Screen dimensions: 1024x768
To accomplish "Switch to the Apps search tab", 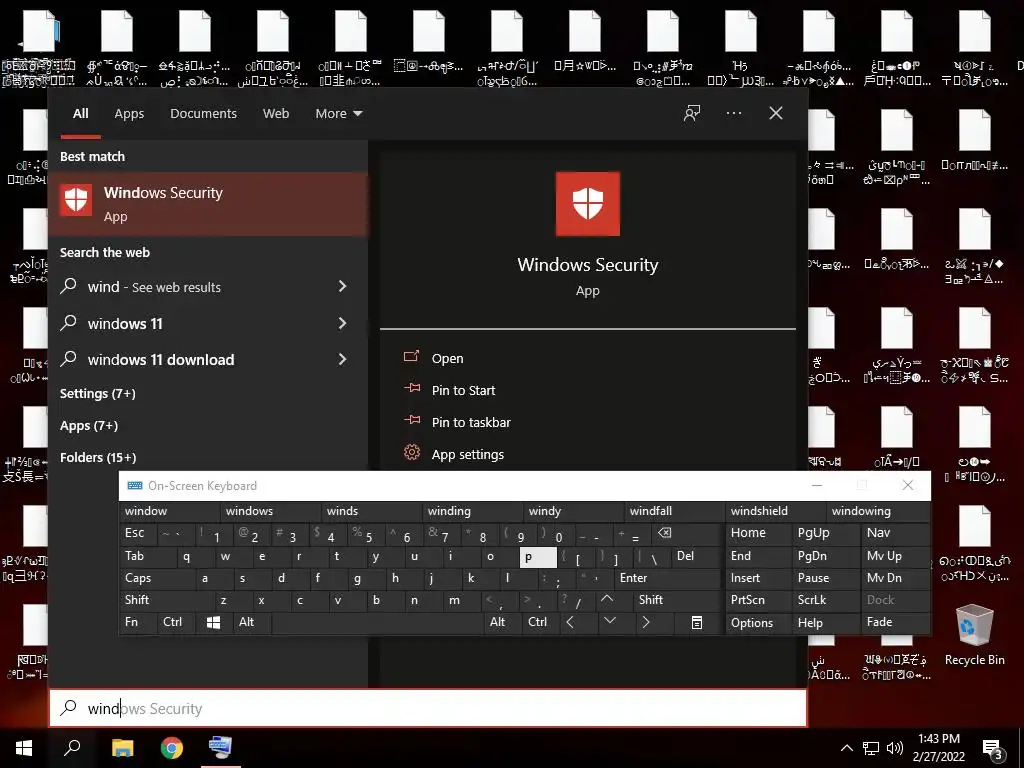I will pos(129,113).
